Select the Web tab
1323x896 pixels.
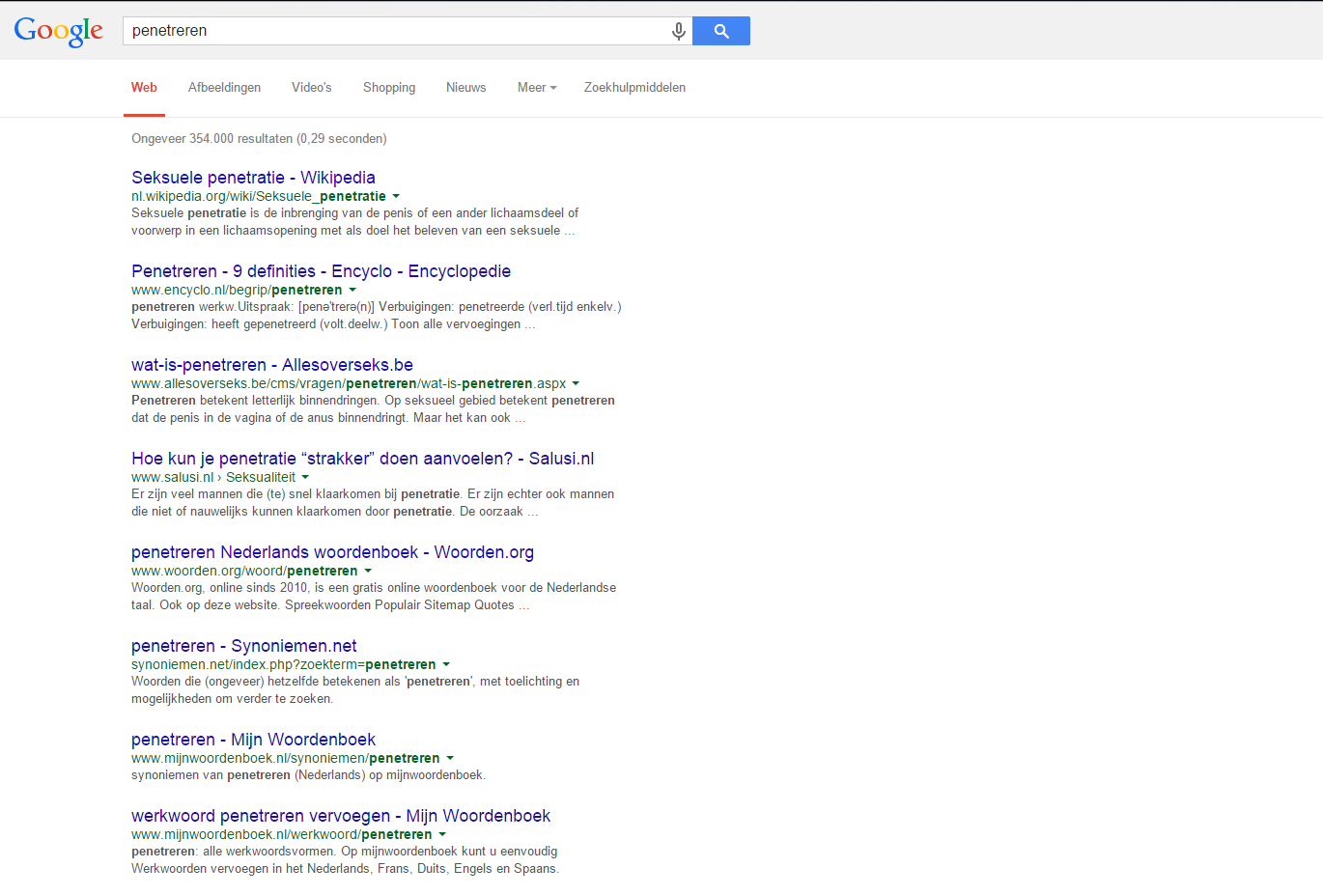click(x=144, y=87)
